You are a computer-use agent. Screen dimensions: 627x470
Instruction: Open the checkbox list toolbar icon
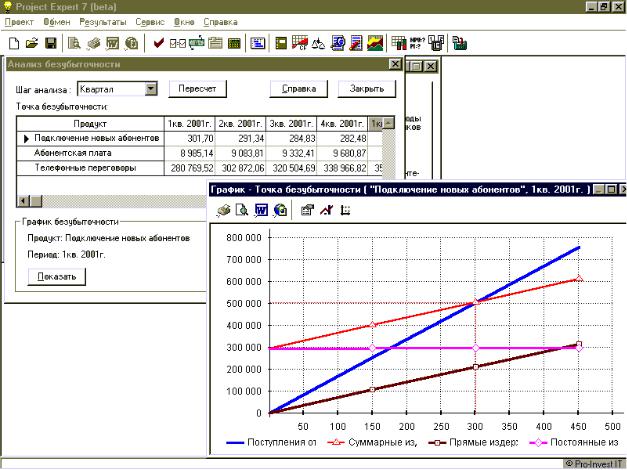(x=178, y=43)
